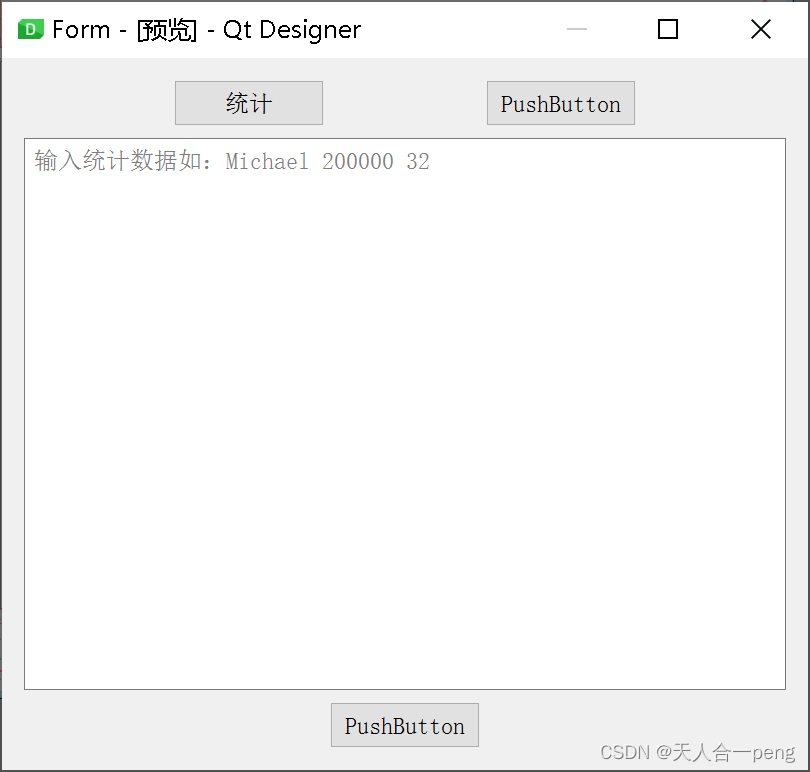The height and width of the screenshot is (772, 810).
Task: Close the Form 预览 preview window
Action: (760, 29)
